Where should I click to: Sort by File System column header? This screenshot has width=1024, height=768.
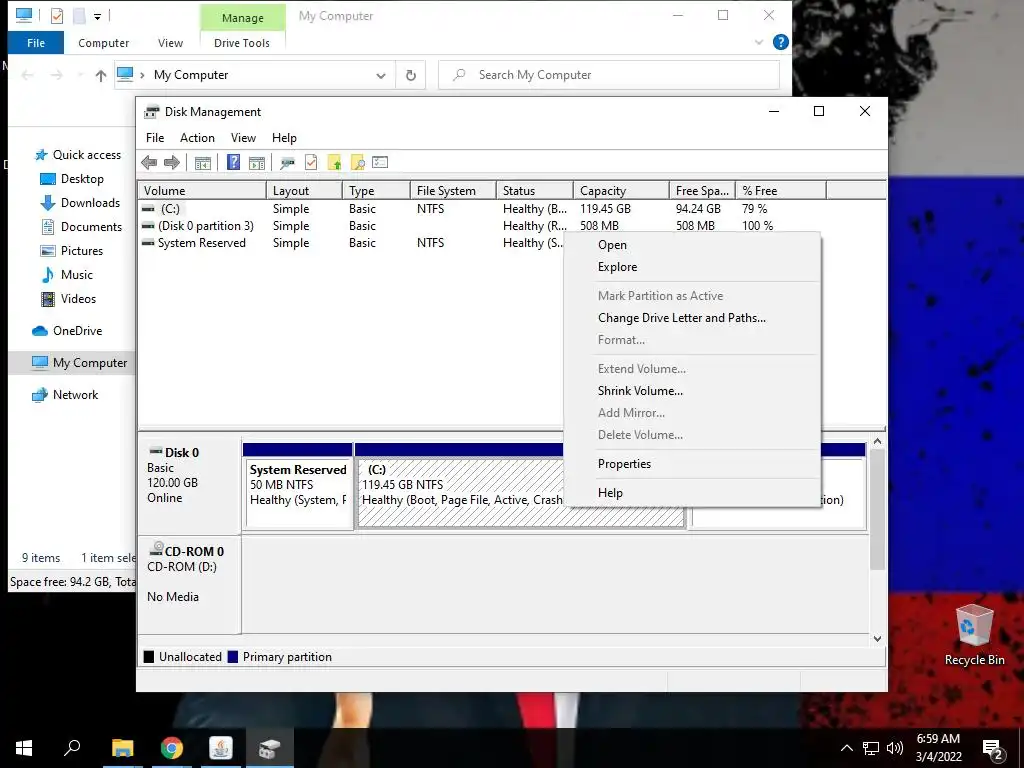point(453,191)
